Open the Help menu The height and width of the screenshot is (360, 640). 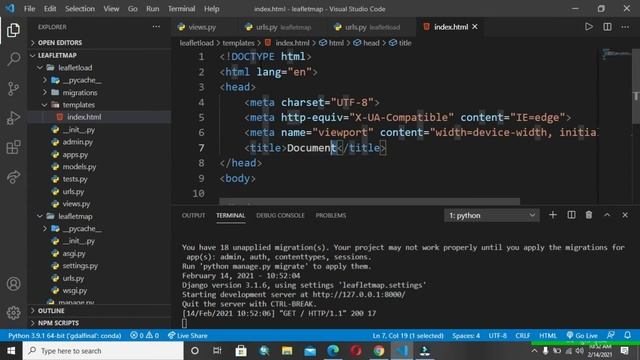211,9
